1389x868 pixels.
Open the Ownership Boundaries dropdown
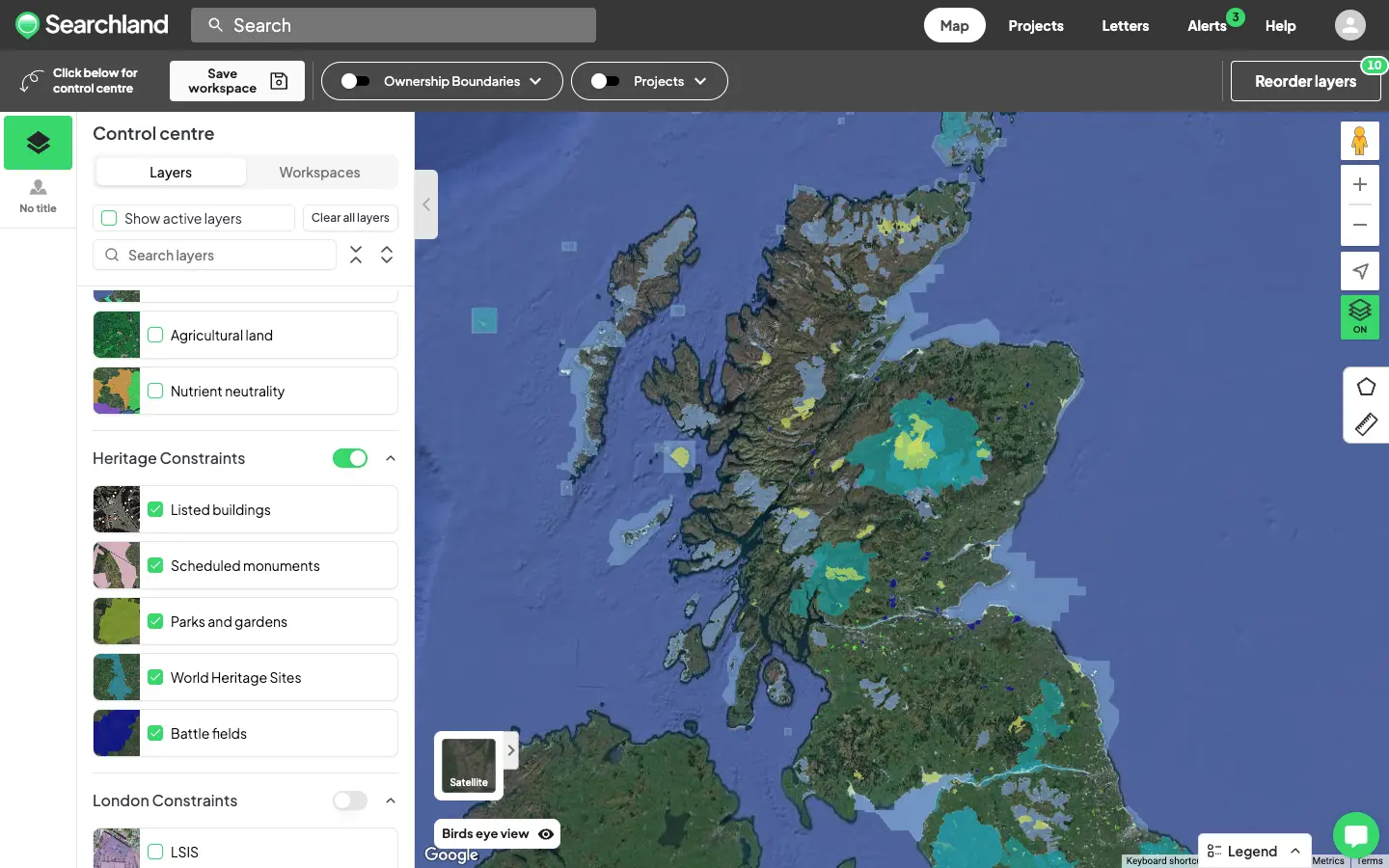coord(537,81)
